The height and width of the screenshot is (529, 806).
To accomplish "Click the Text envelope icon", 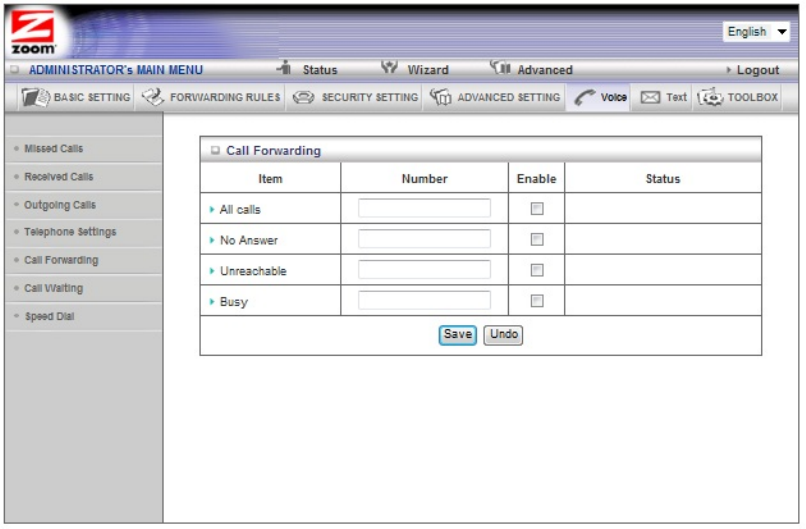I will pos(650,97).
